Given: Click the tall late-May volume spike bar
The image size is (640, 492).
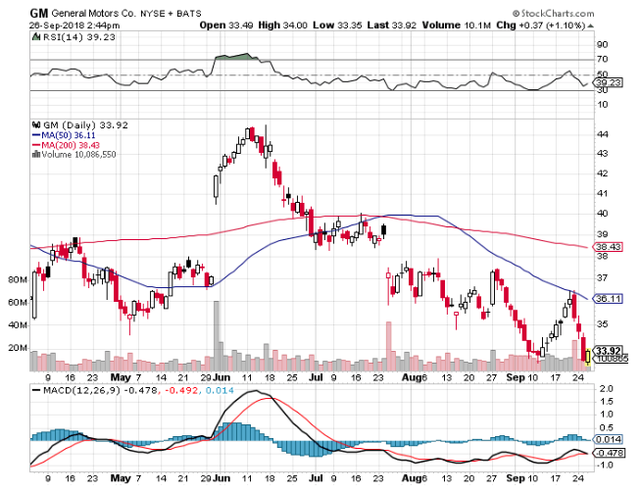Looking at the screenshot, I should click(x=216, y=336).
